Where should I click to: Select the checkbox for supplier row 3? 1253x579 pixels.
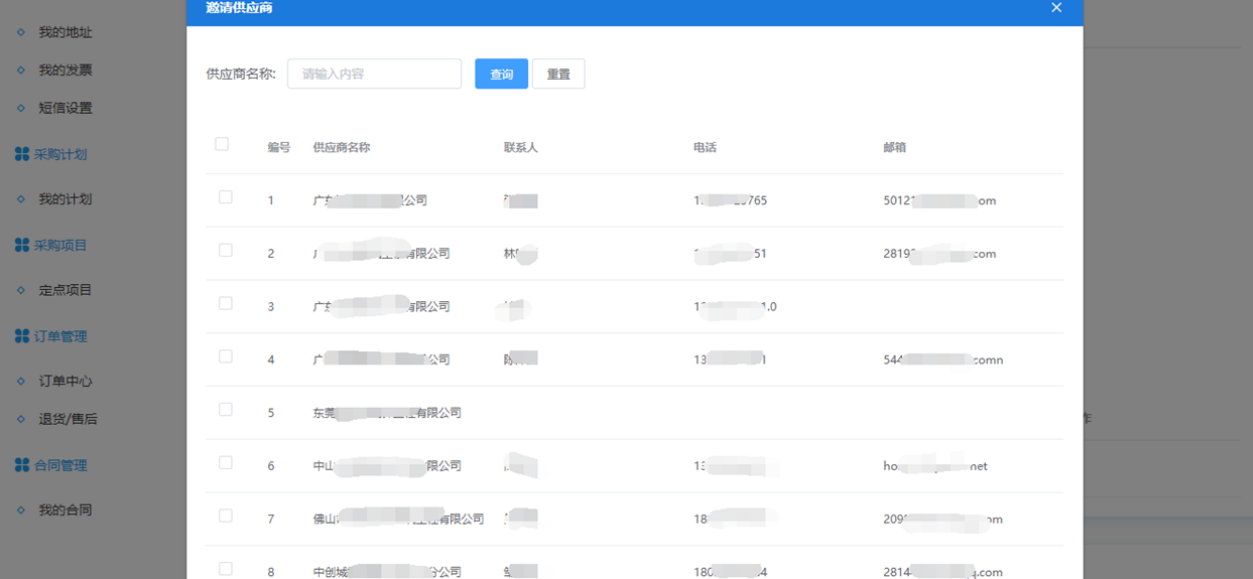coord(225,304)
